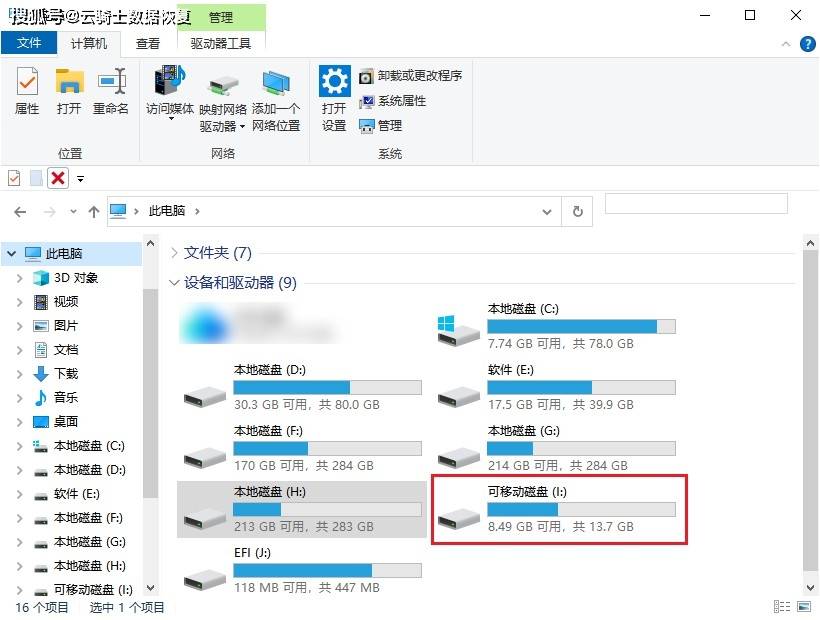Click Uninstall or change a program (卸载或更改程序)
This screenshot has width=820, height=620.
click(x=411, y=76)
